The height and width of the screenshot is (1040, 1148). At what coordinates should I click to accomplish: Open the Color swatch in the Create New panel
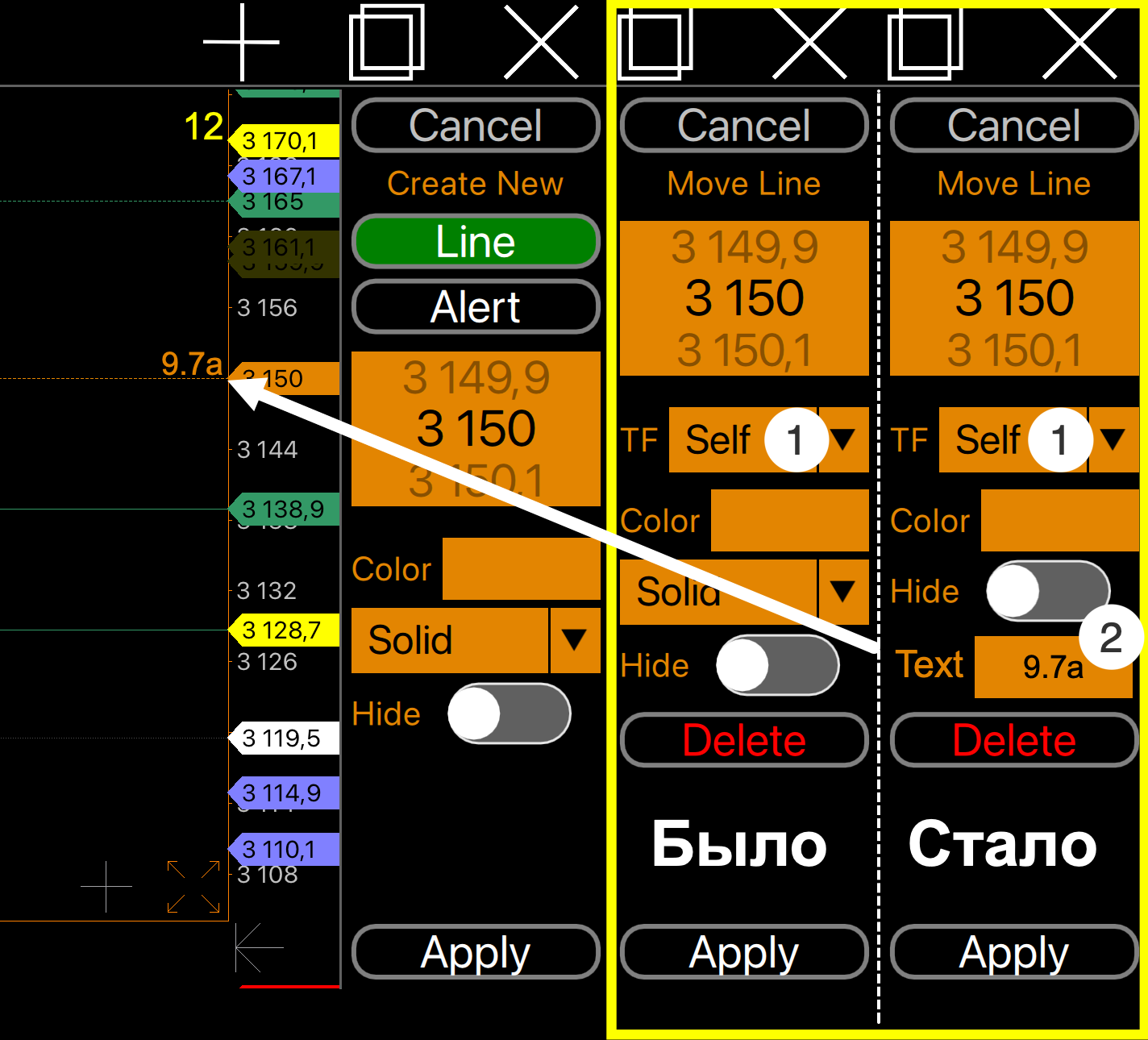522,568
